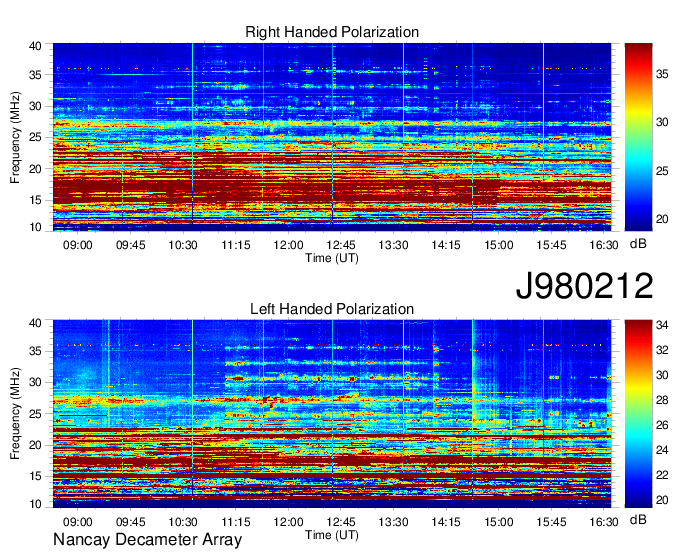Click the bottom dB color scale bar
The image size is (680, 552).
click(x=638, y=414)
